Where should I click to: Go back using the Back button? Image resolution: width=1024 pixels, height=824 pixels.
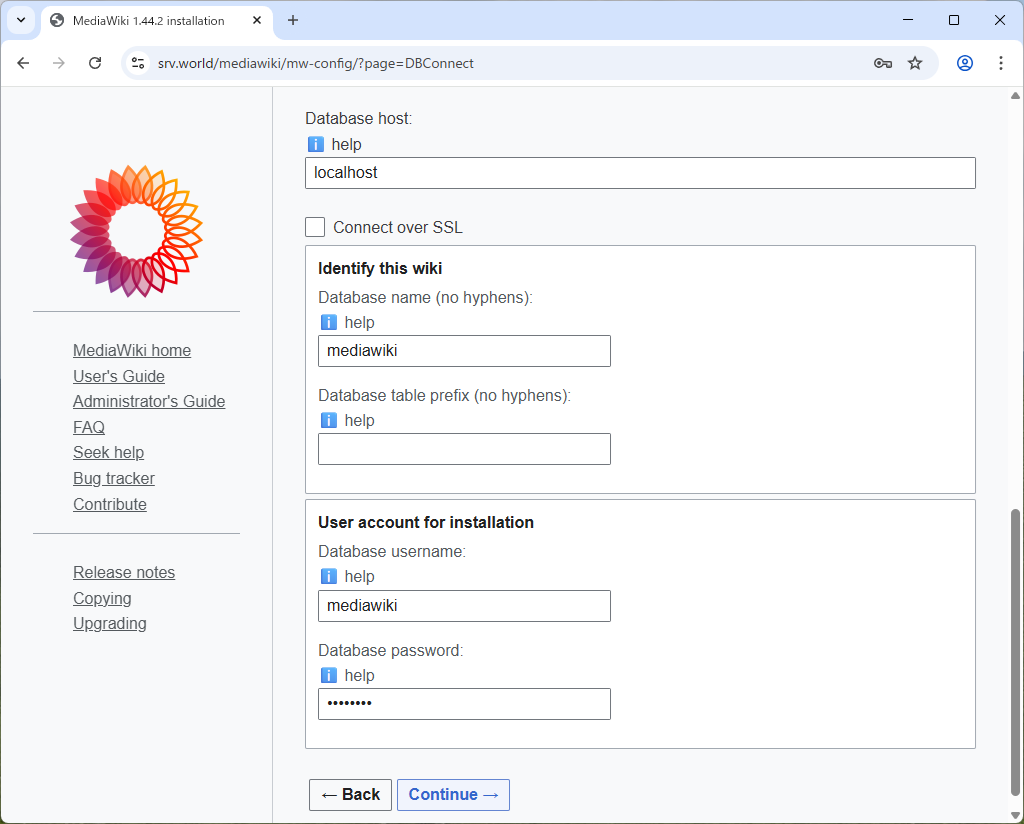350,795
